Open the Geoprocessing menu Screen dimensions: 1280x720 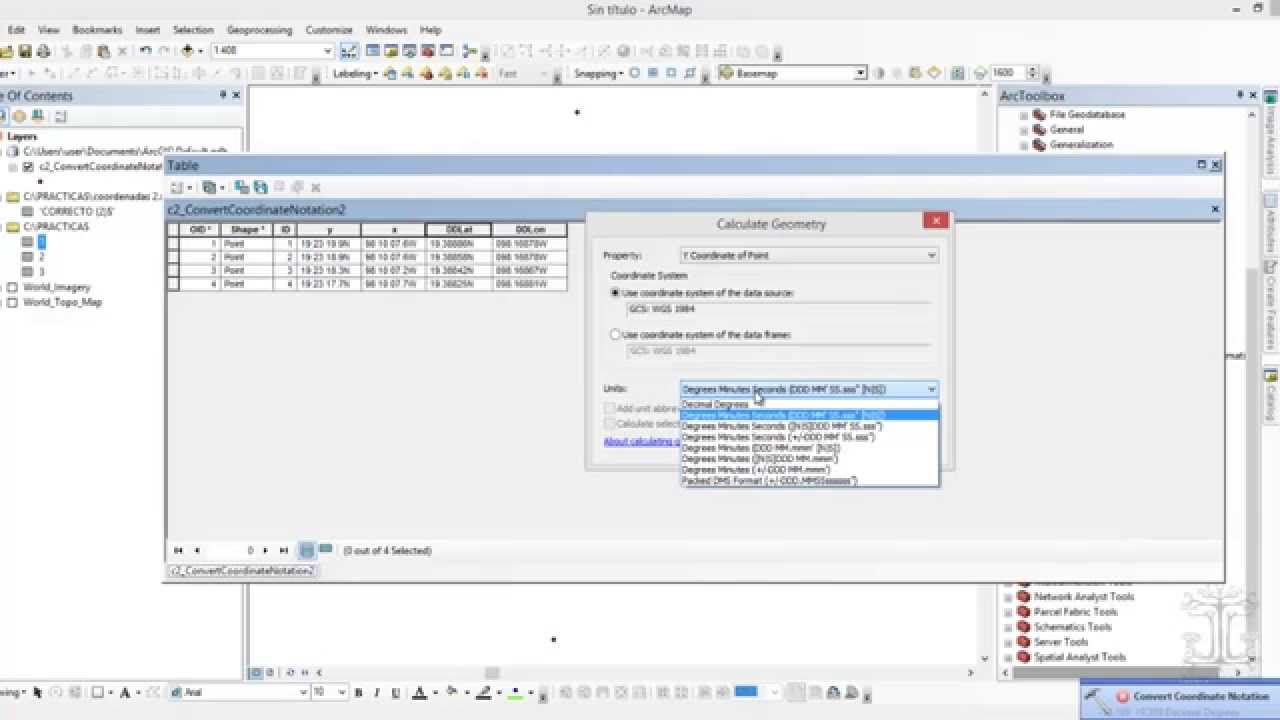coord(259,30)
